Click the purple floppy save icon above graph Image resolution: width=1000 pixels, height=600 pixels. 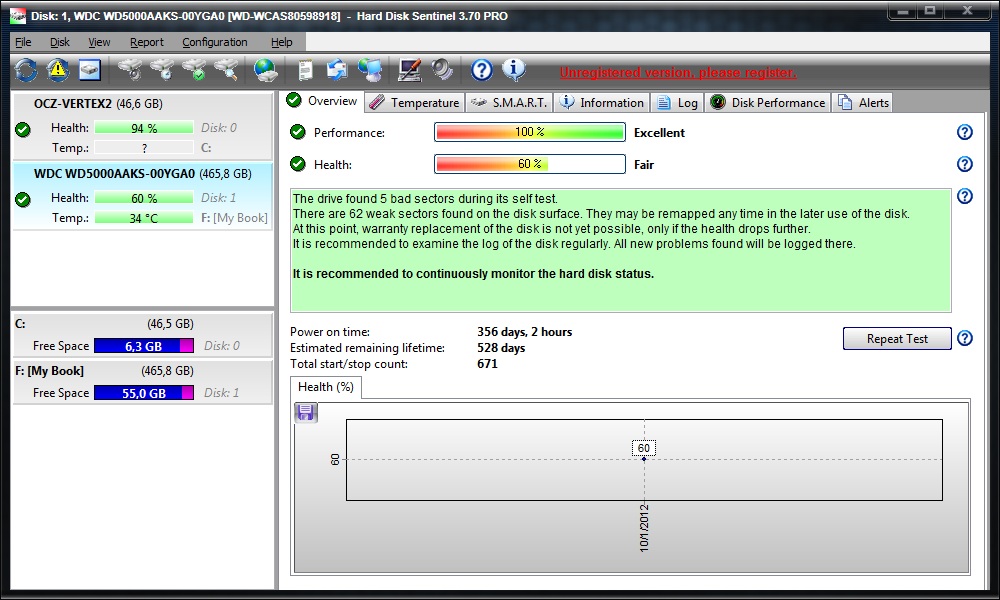tap(306, 413)
